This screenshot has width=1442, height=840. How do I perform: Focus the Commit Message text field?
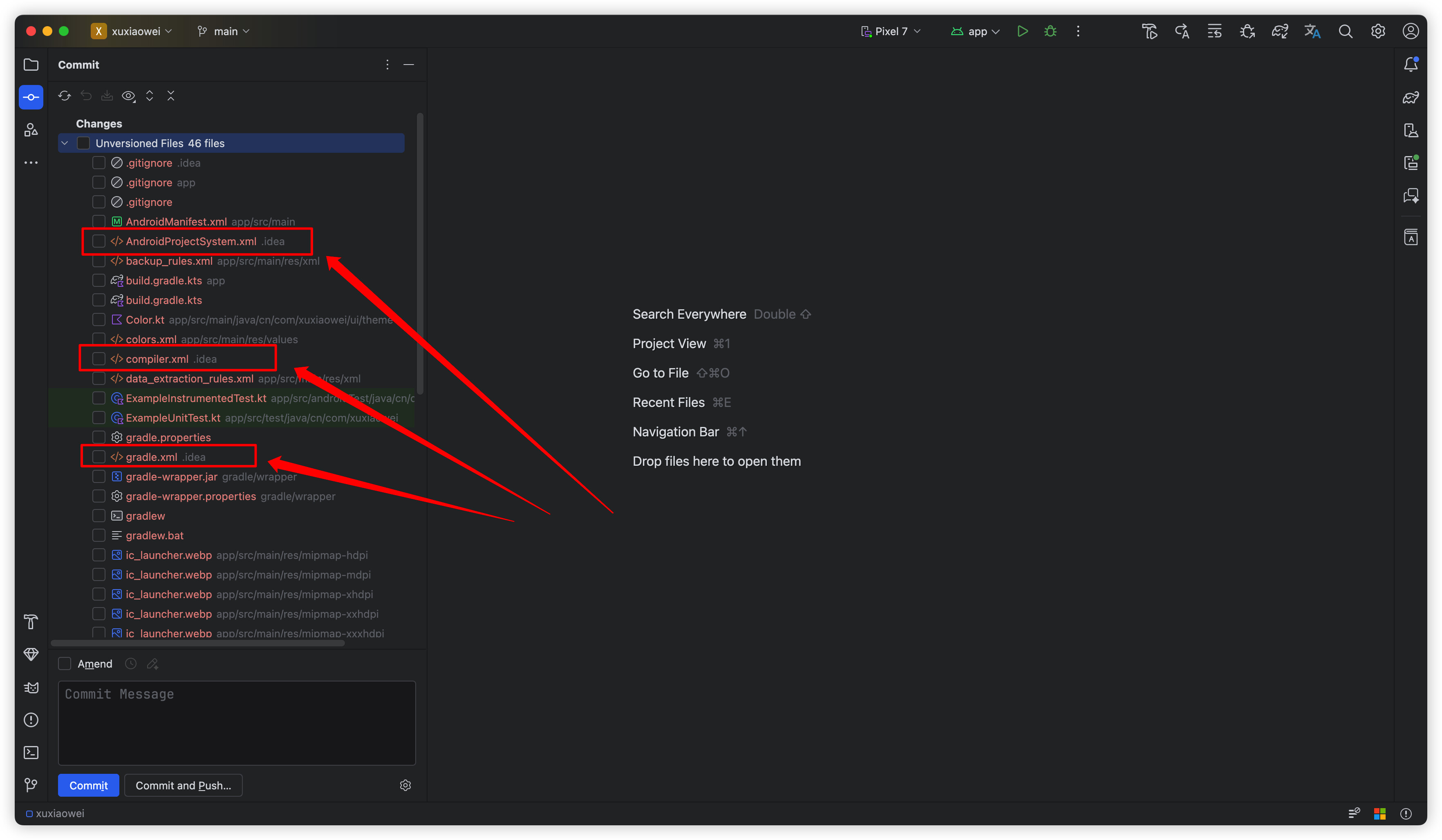tap(236, 723)
